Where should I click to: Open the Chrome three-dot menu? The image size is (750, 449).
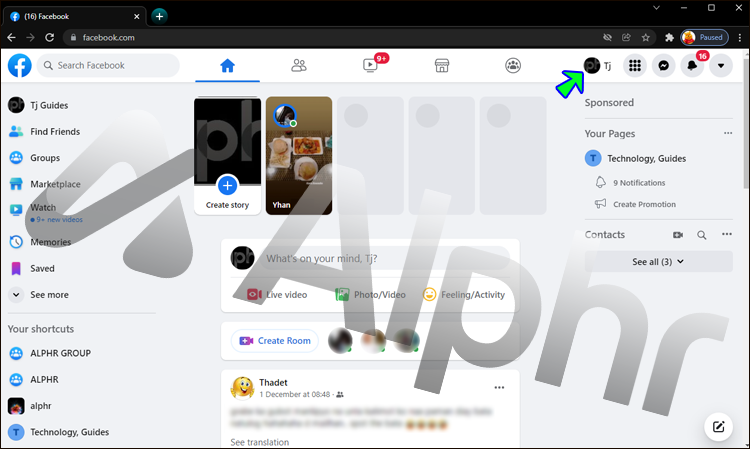(739, 37)
